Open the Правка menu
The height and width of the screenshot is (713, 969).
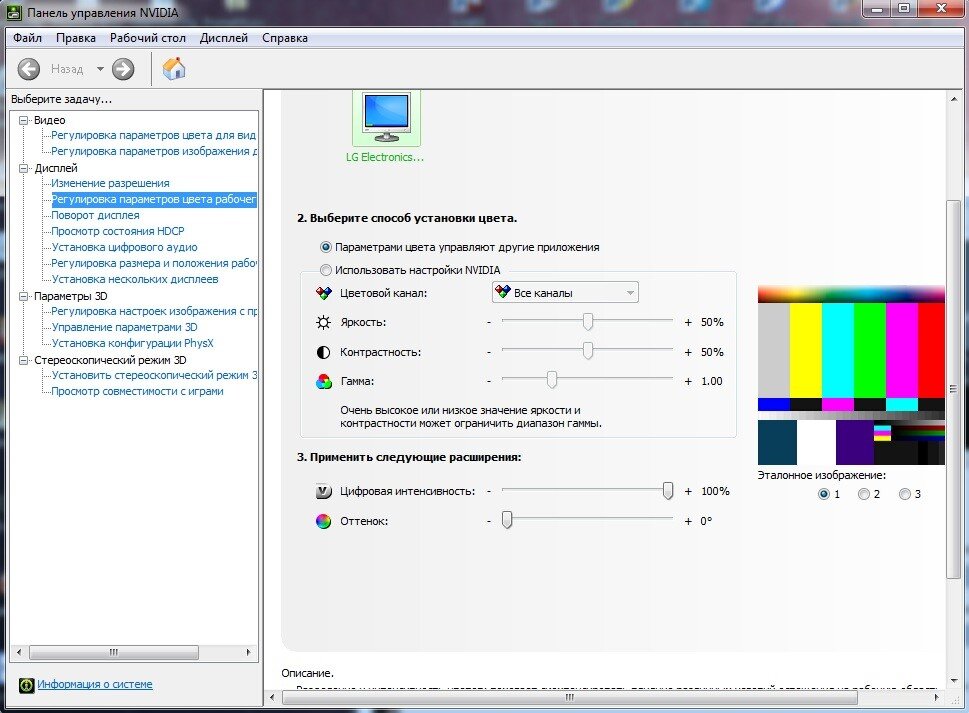tap(75, 38)
